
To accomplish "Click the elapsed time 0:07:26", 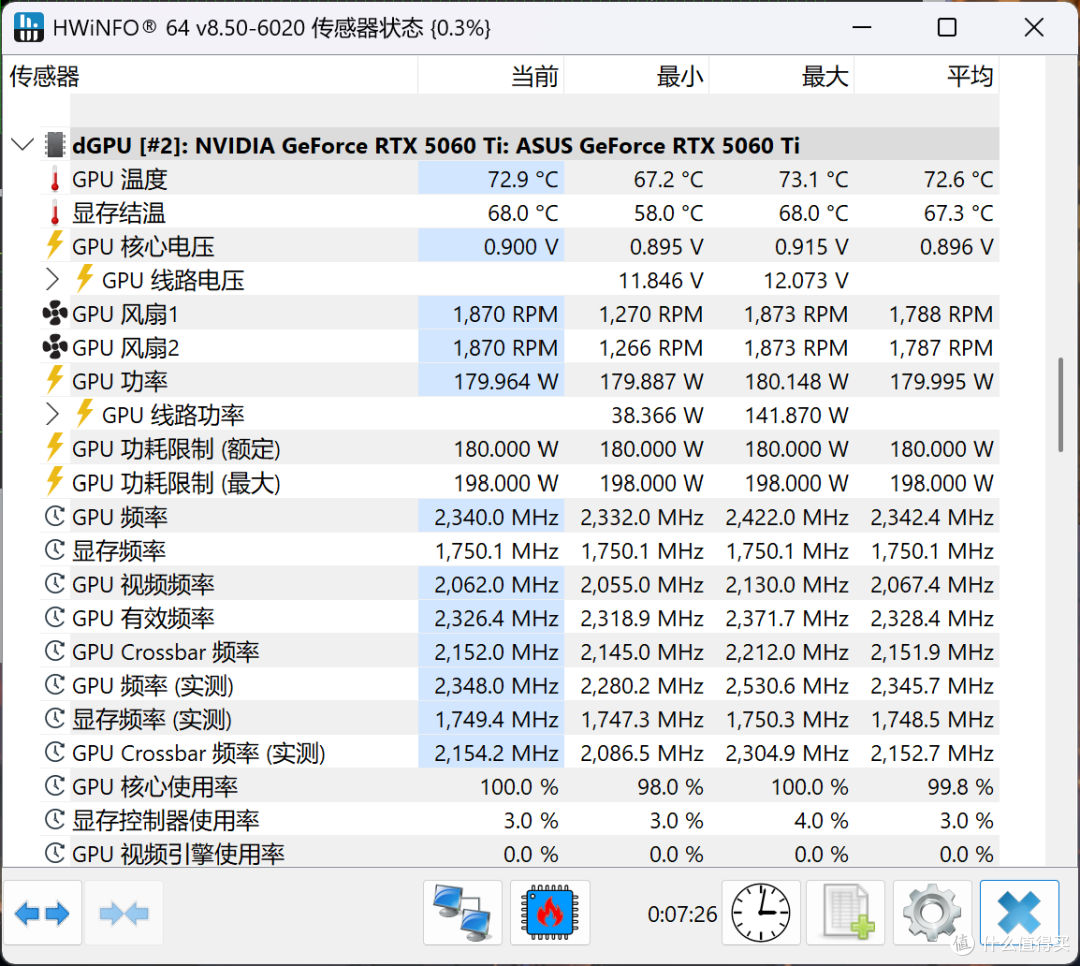I will click(x=682, y=914).
